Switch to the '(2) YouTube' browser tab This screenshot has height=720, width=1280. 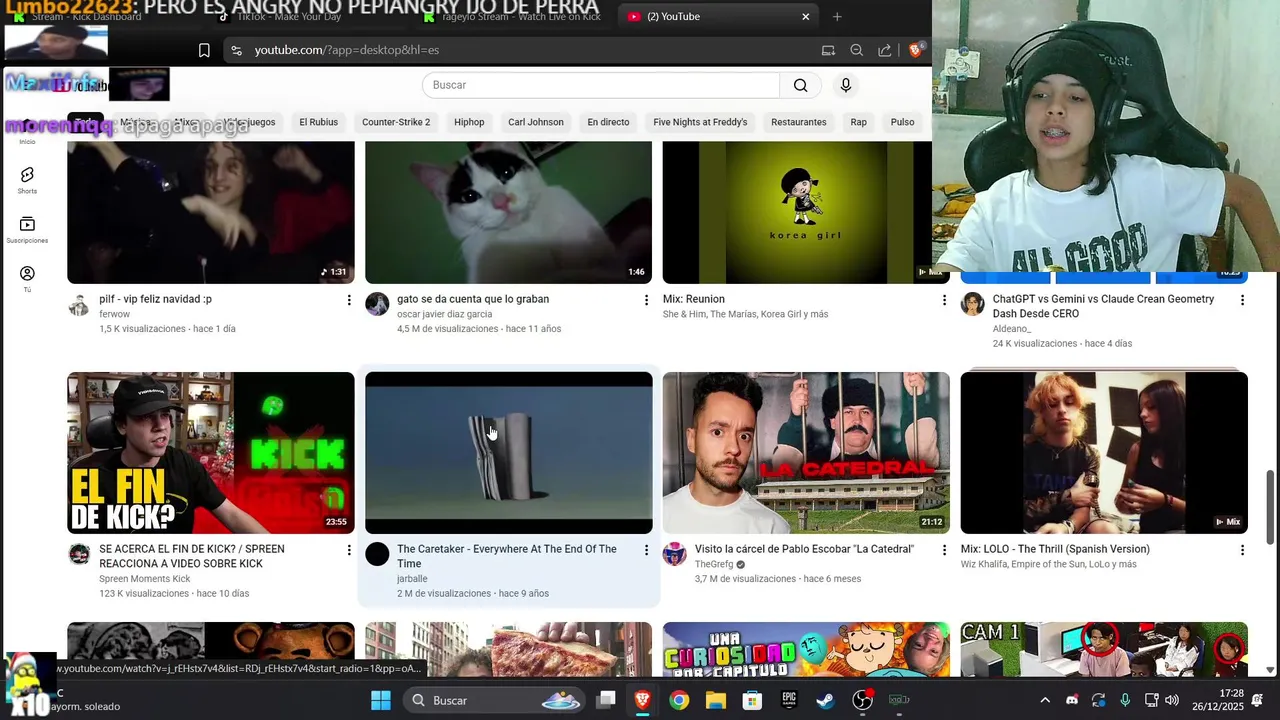coord(715,16)
